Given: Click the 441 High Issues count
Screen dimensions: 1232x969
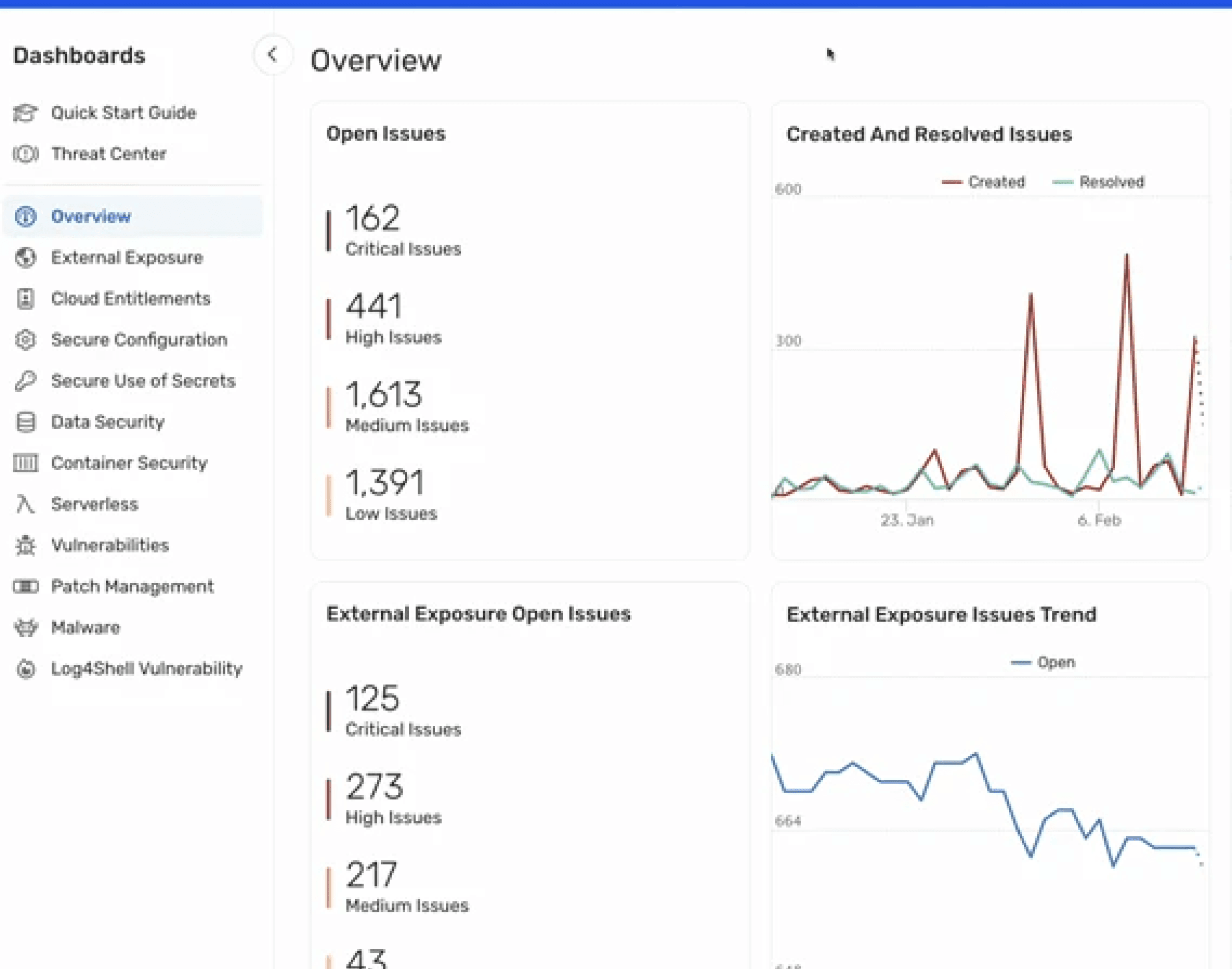Looking at the screenshot, I should 374,306.
